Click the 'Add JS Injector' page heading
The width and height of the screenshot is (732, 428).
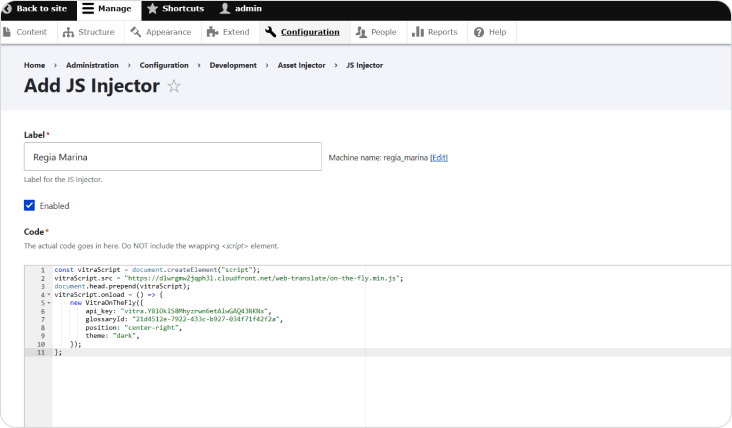point(92,86)
